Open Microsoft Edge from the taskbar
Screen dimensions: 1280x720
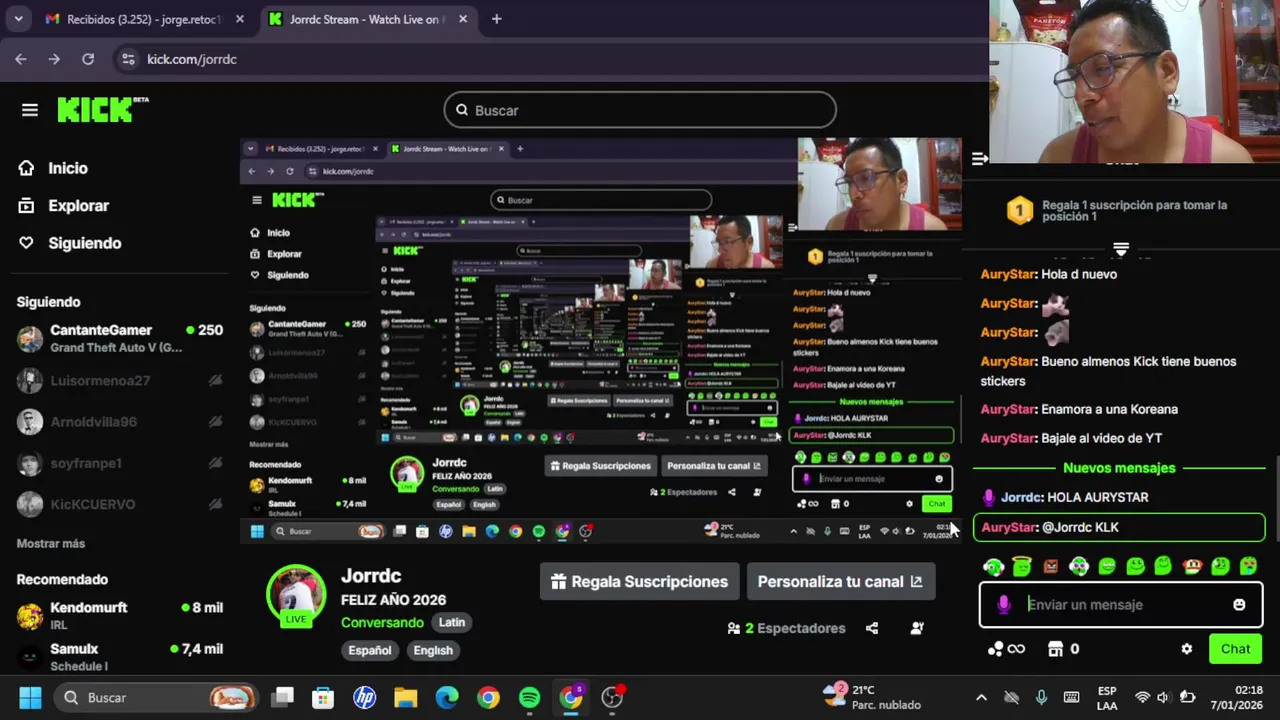[x=446, y=698]
